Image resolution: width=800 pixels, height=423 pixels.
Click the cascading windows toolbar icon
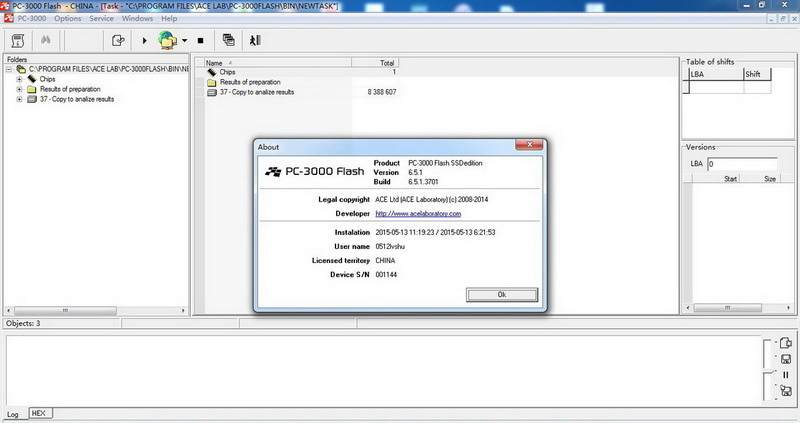pos(229,40)
